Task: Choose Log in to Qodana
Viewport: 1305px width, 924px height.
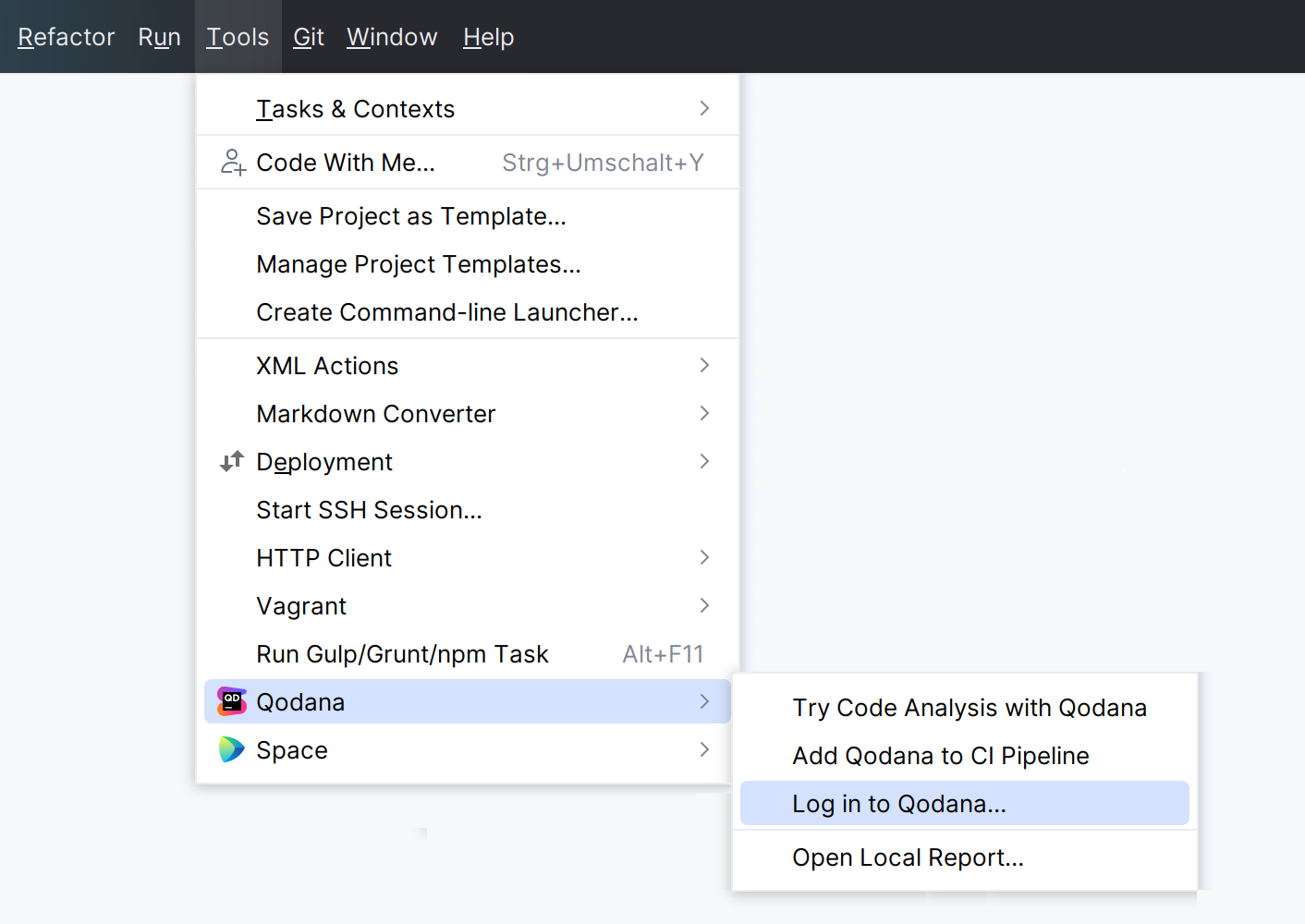Action: 899,803
